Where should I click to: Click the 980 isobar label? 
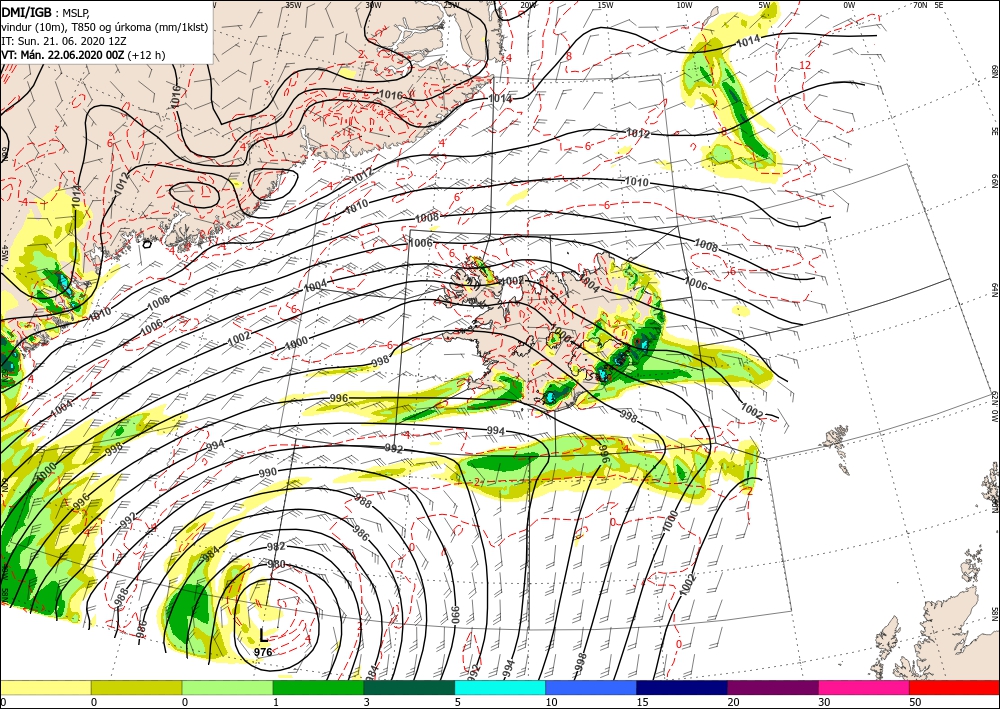(x=276, y=564)
